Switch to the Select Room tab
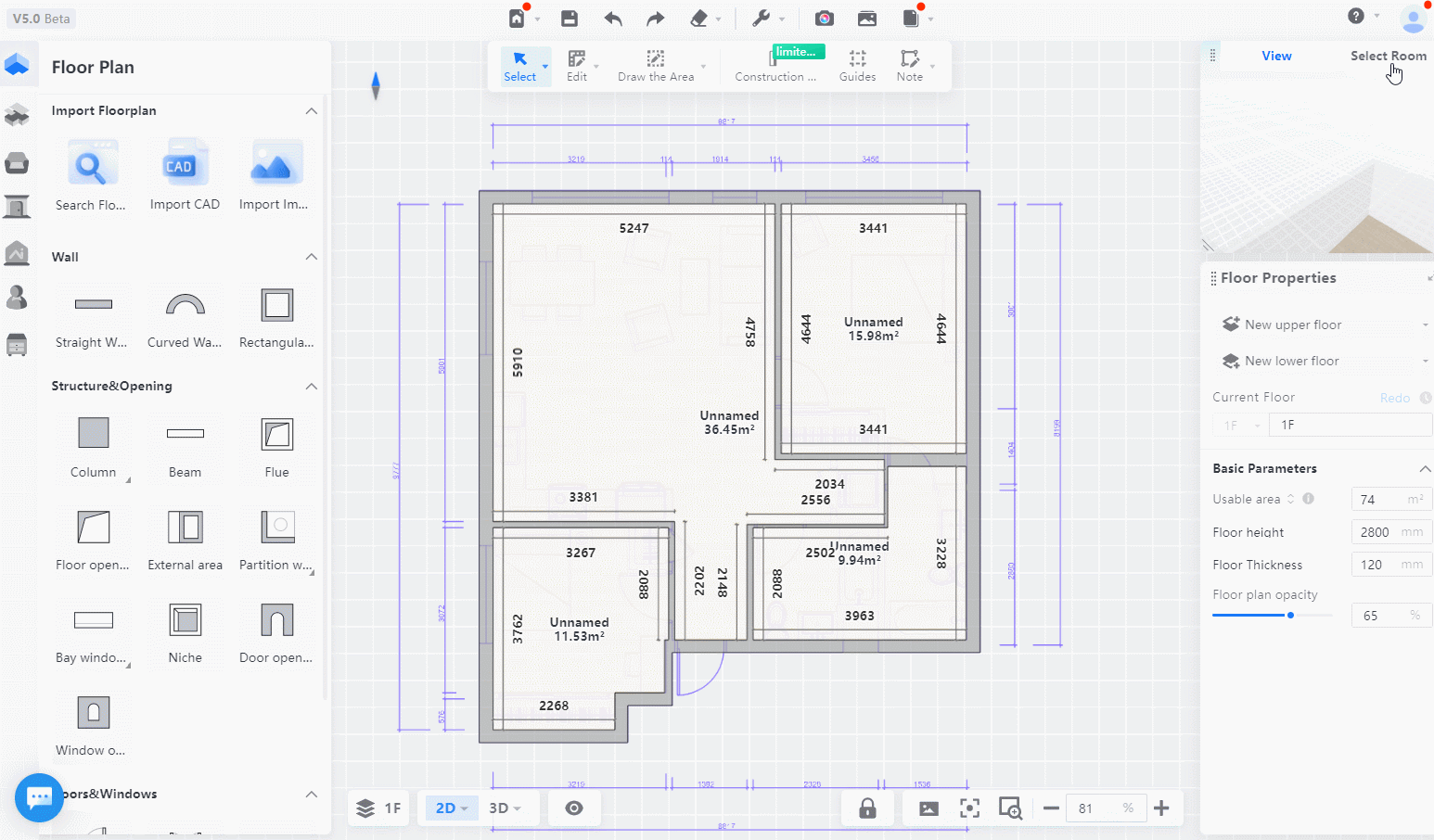 [x=1388, y=57]
